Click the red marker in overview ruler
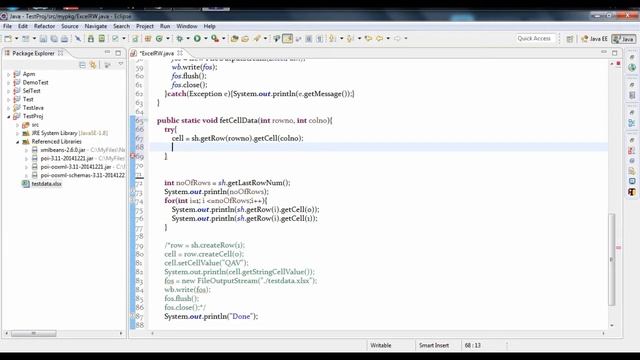 pos(618,248)
